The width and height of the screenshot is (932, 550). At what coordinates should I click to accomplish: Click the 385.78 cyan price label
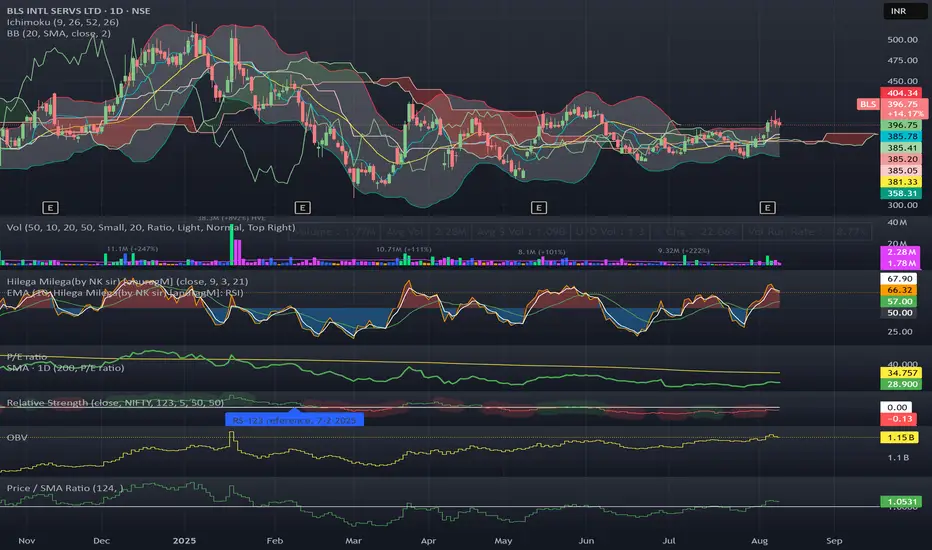click(902, 136)
